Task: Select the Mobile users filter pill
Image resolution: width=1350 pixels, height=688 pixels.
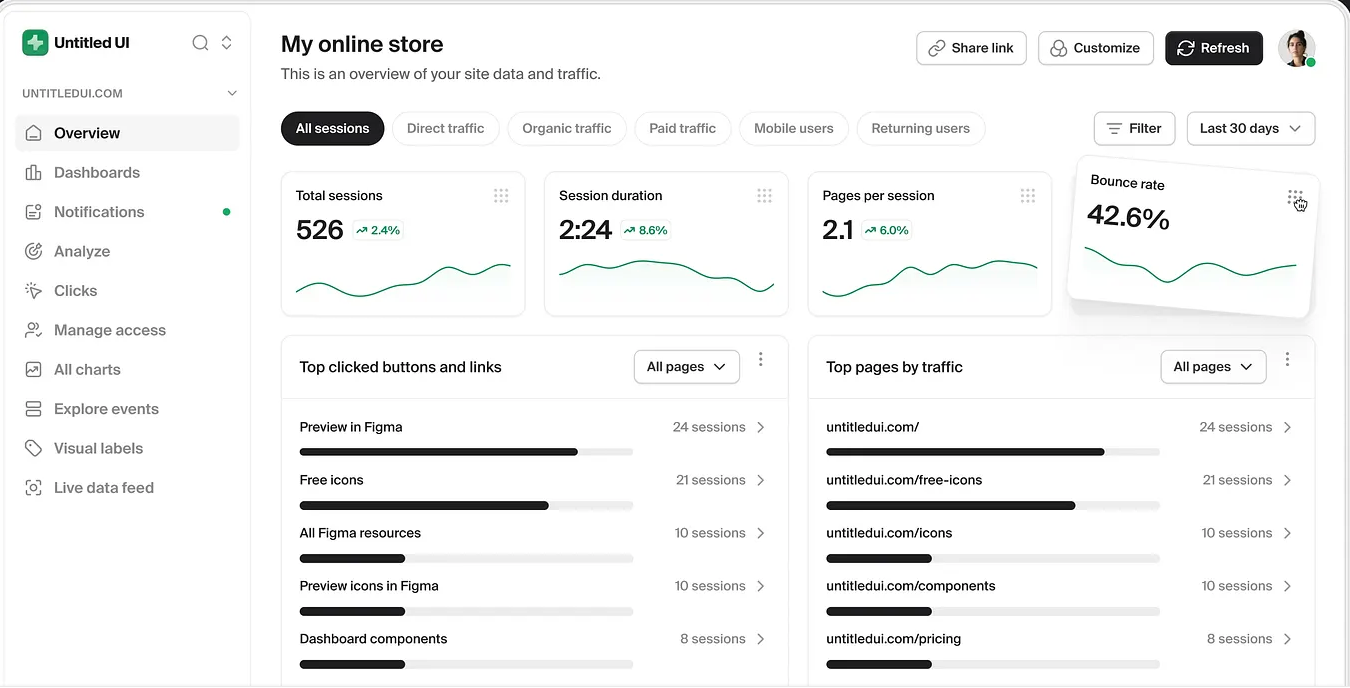Action: pos(793,129)
